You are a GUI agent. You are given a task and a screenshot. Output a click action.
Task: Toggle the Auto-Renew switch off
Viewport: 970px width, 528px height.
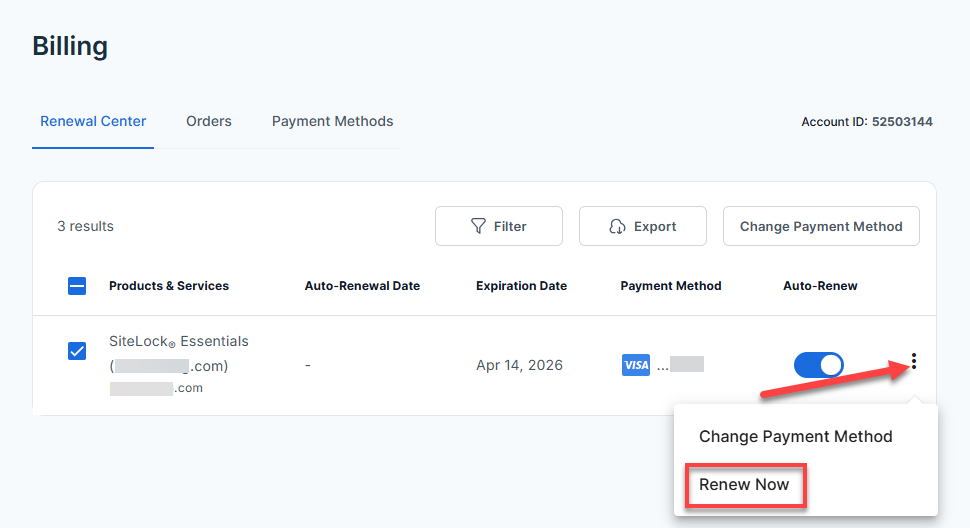[x=818, y=365]
